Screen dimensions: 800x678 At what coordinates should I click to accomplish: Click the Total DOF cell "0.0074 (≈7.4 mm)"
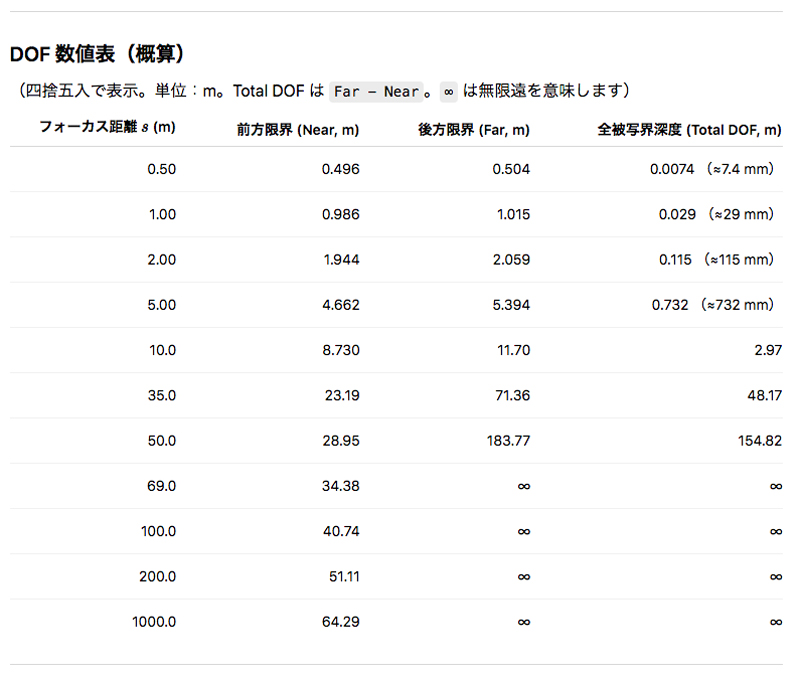pos(712,169)
